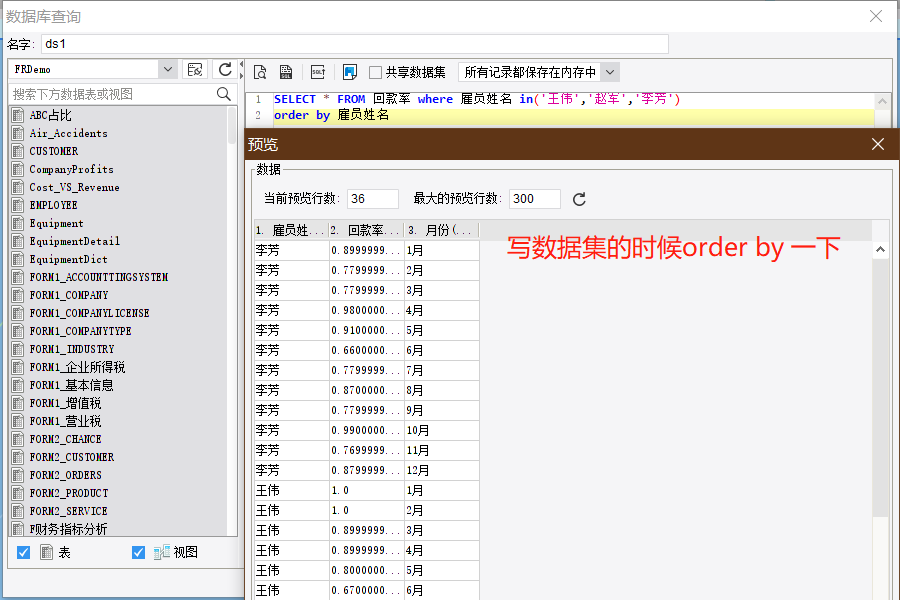Screen dimensions: 900x600
Task: Click the SQL database icon in toolbar
Action: pyautogui.click(x=286, y=72)
